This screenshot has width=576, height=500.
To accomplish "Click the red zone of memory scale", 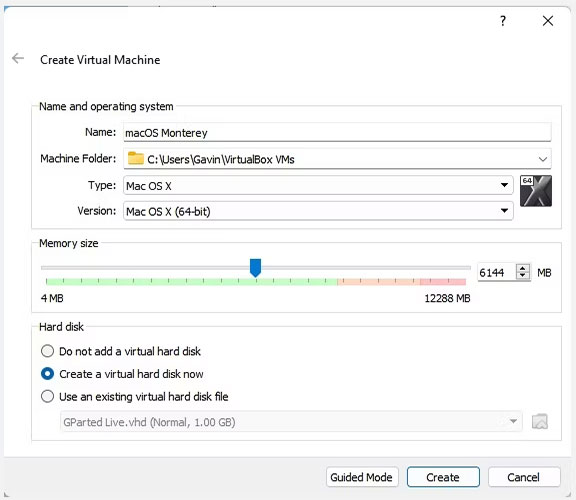I will pos(443,282).
